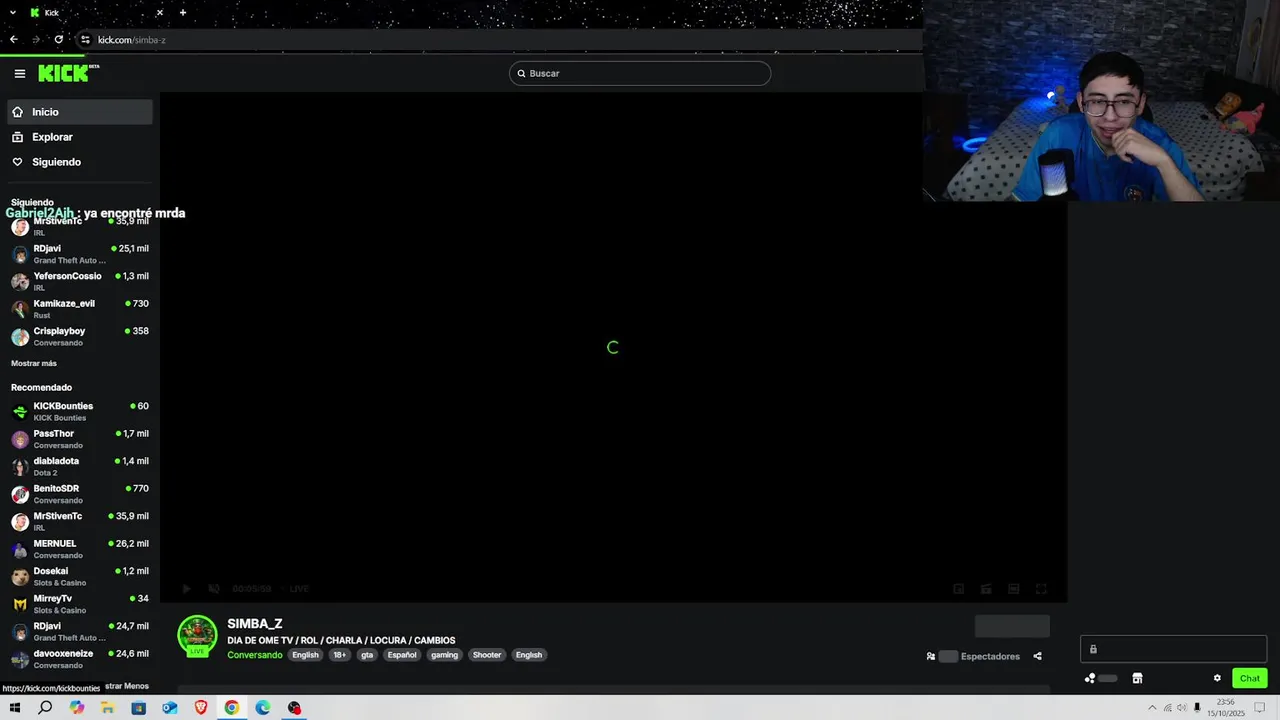Open davooxeneize recommended channel
The width and height of the screenshot is (1280, 720).
pyautogui.click(x=80, y=659)
